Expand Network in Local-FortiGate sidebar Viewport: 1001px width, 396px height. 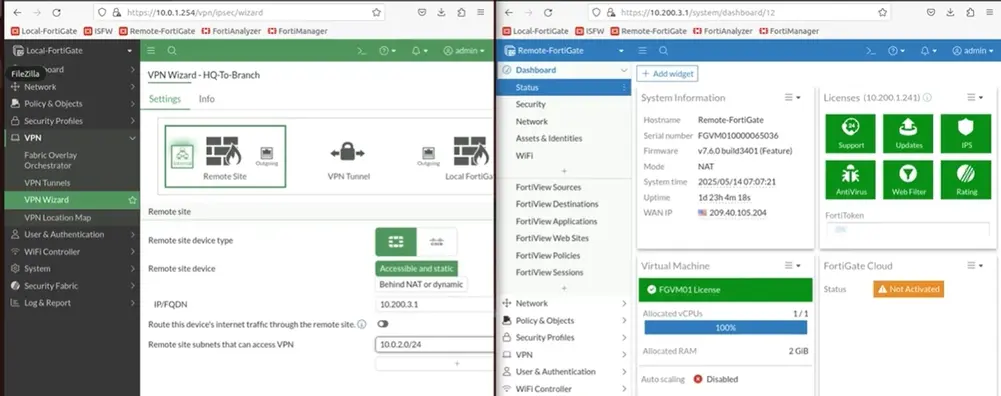[x=132, y=87]
